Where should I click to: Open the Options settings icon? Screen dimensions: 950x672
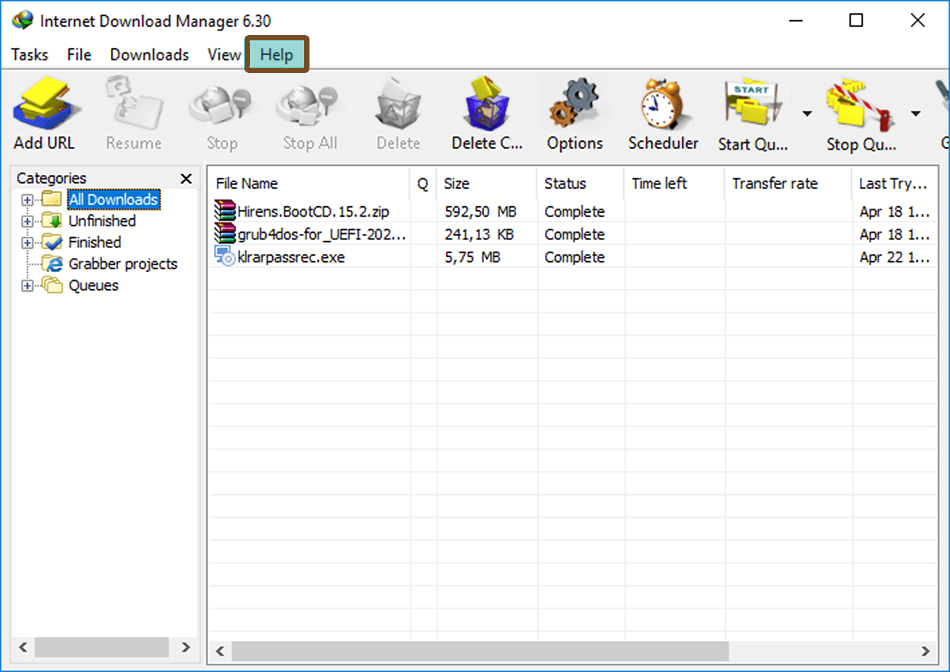[574, 110]
